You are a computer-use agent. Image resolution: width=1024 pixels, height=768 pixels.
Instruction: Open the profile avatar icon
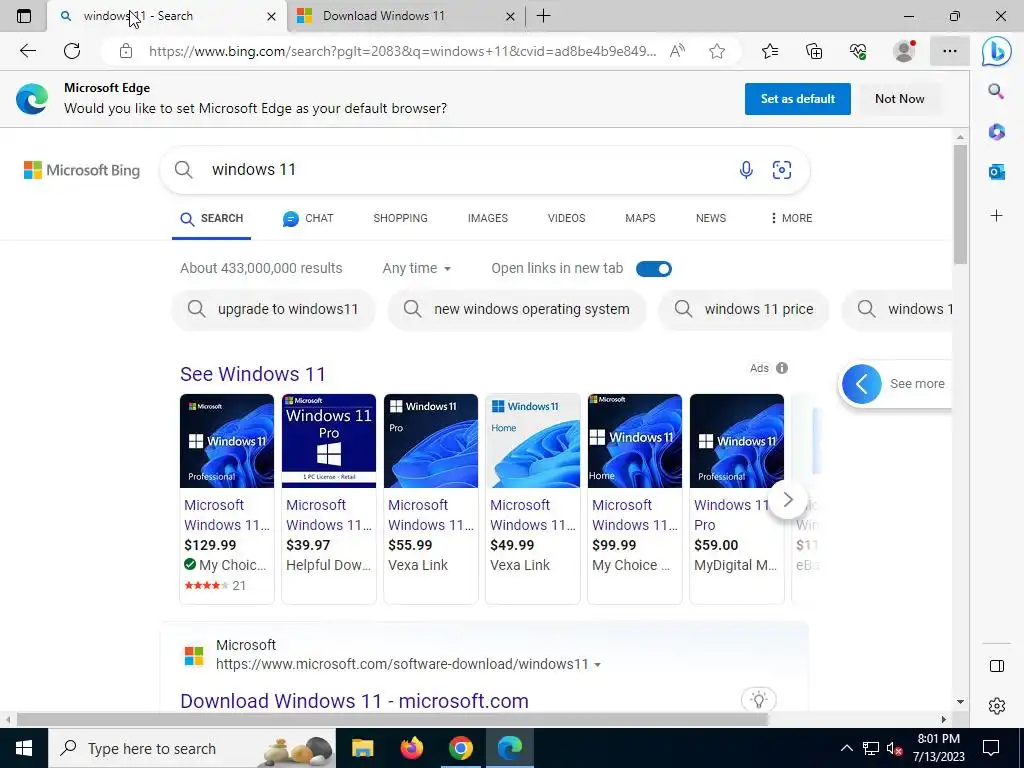click(x=904, y=51)
